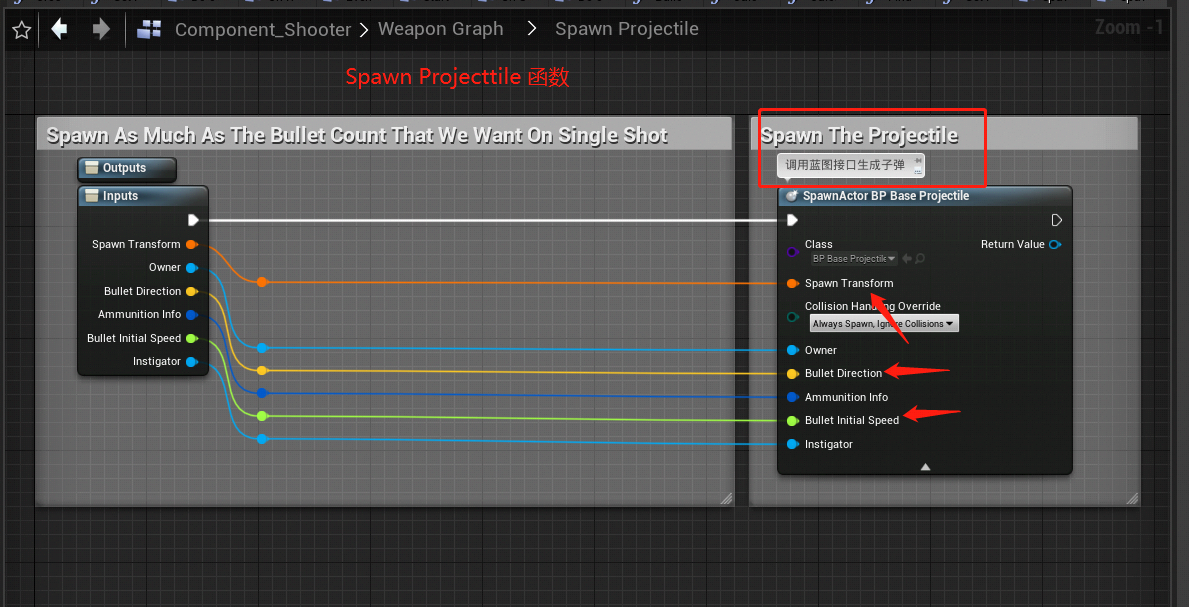This screenshot has height=607, width=1189.
Task: Open the BP Base Projectile class dropdown
Action: (x=852, y=258)
